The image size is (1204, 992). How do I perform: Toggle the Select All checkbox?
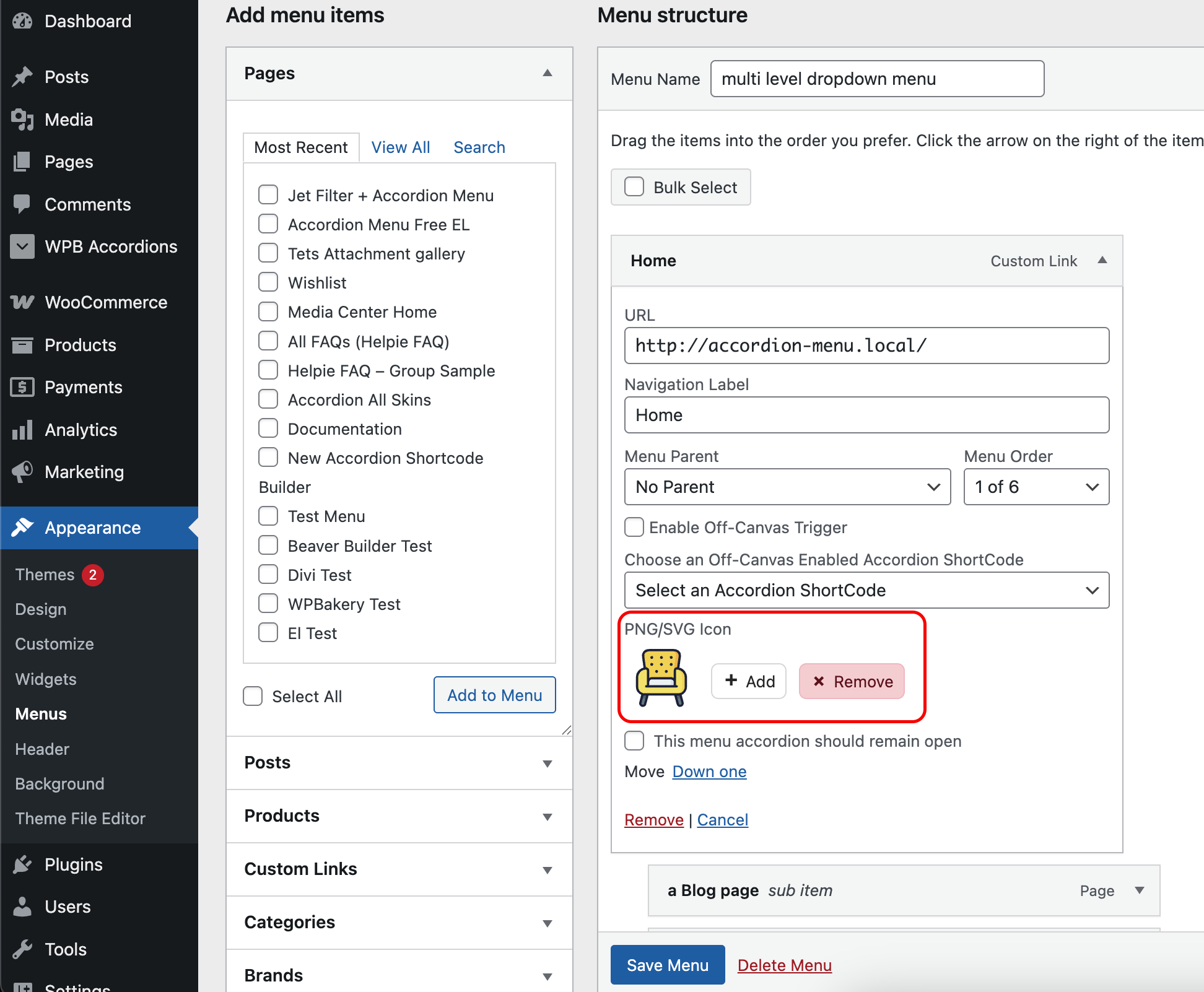pos(253,696)
